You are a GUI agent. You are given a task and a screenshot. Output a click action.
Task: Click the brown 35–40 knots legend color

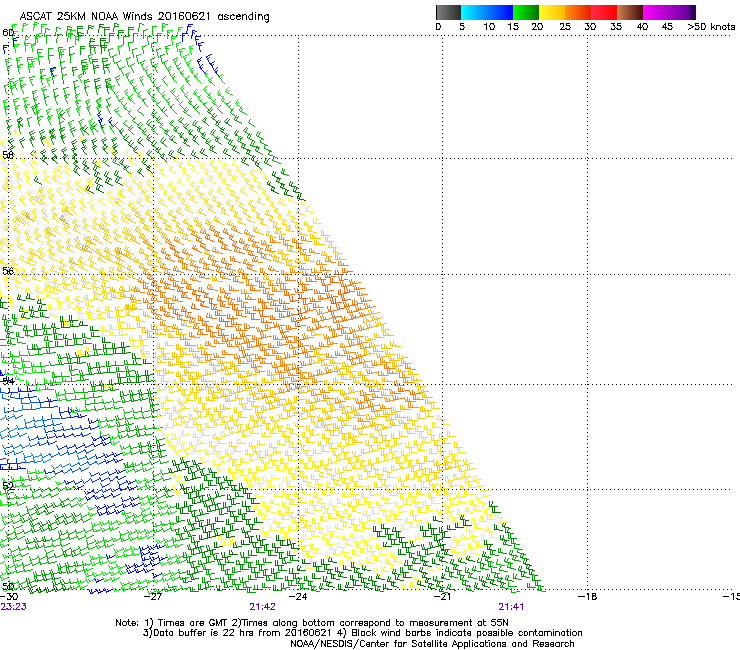(630, 12)
